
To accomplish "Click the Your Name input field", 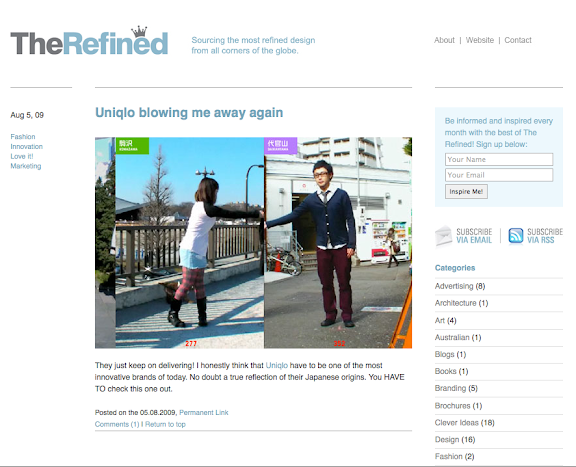I will click(499, 159).
